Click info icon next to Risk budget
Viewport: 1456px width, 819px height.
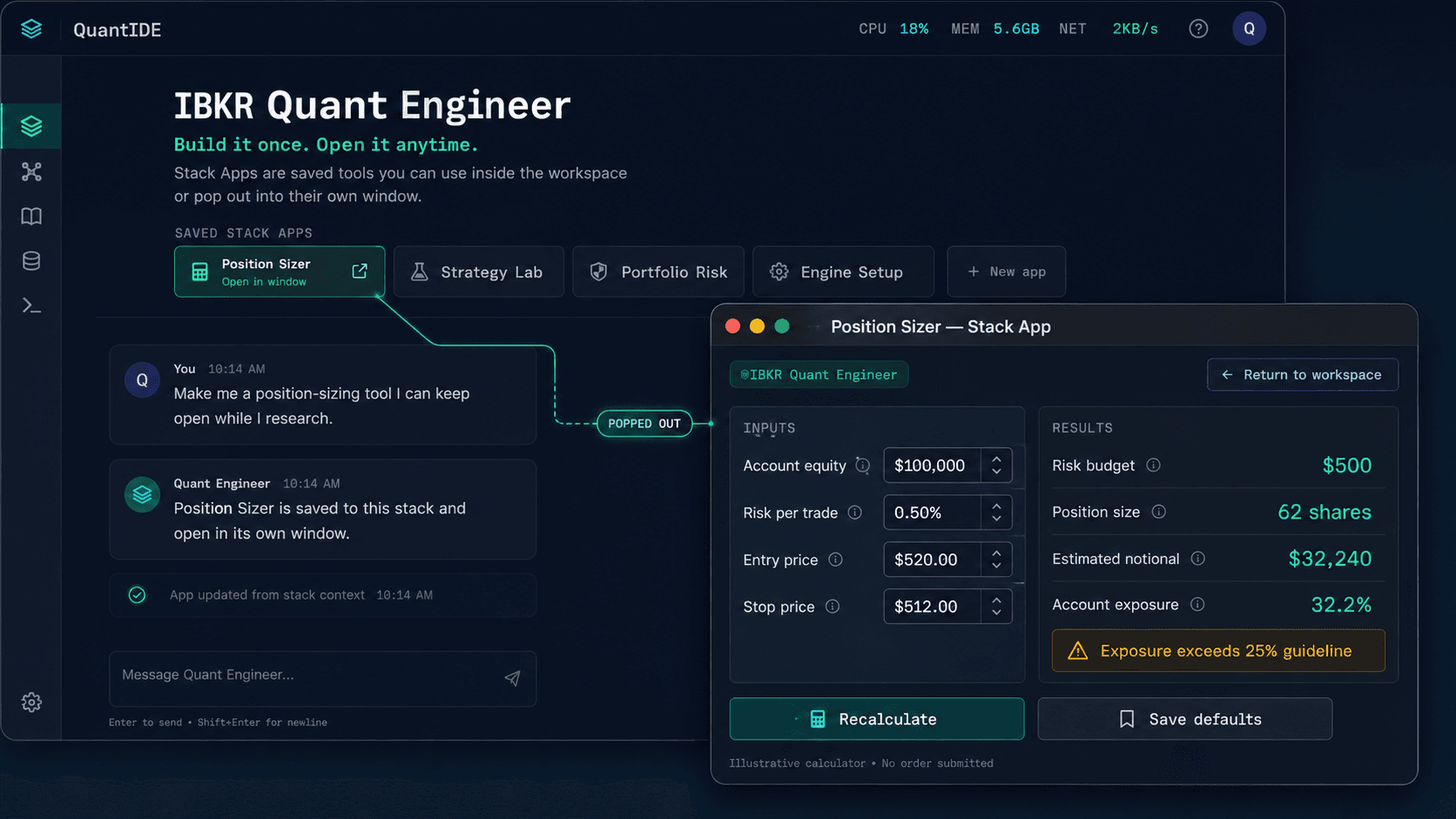1153,466
